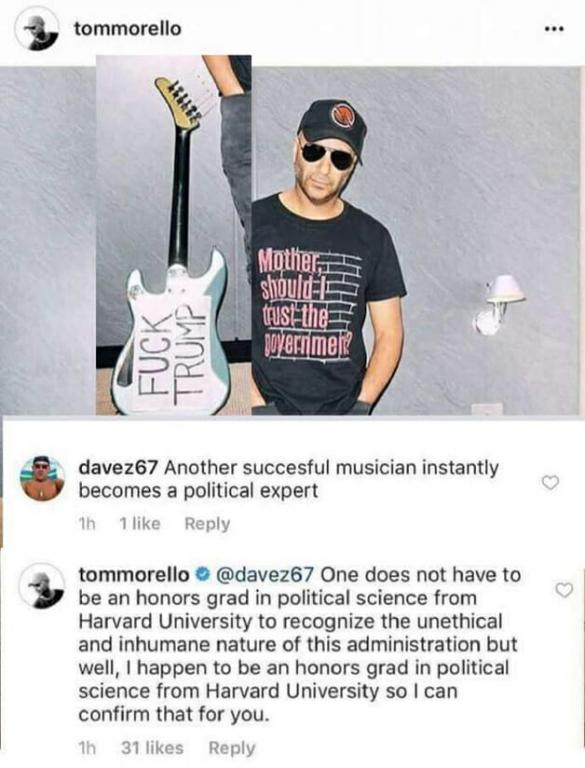View the '31 likes' on tommorello's reply
Screen dimensions: 585x768
(152, 748)
